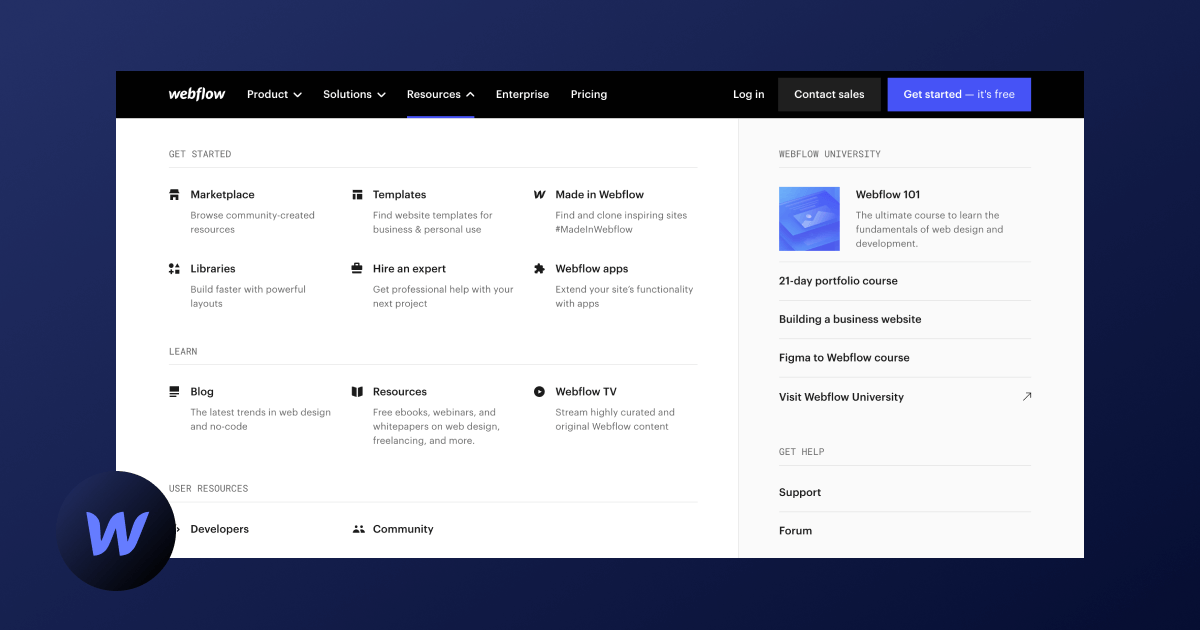Open the Community link
This screenshot has height=630, width=1200.
403,529
